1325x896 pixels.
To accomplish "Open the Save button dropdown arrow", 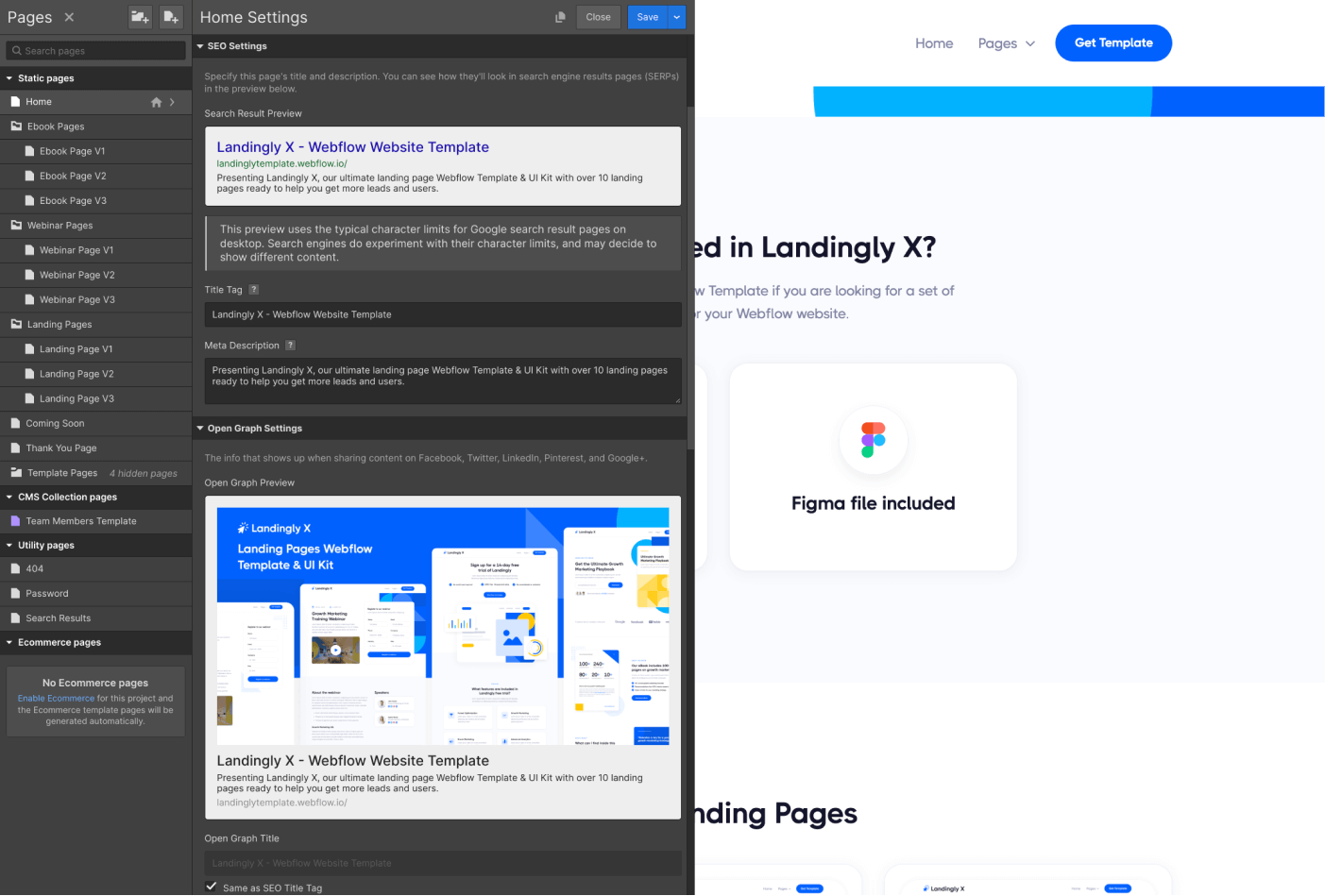I will coord(677,17).
